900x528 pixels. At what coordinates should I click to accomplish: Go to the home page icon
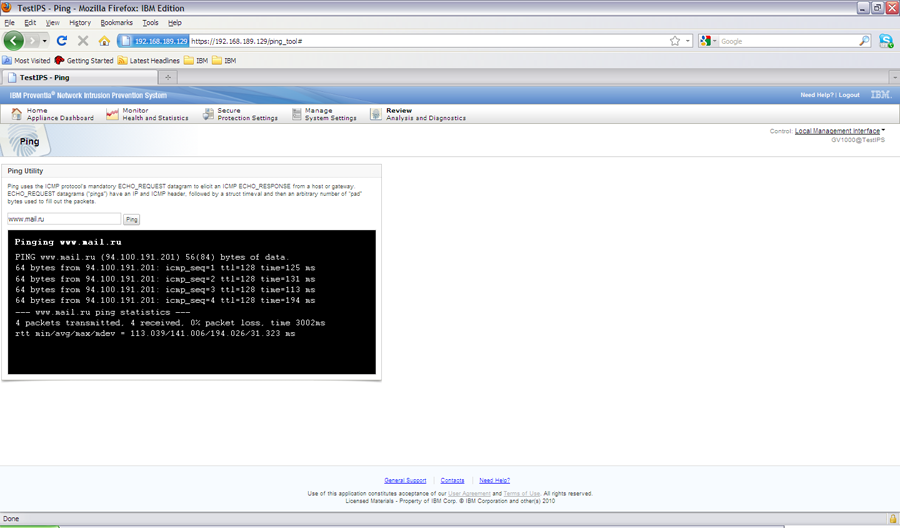click(x=104, y=41)
